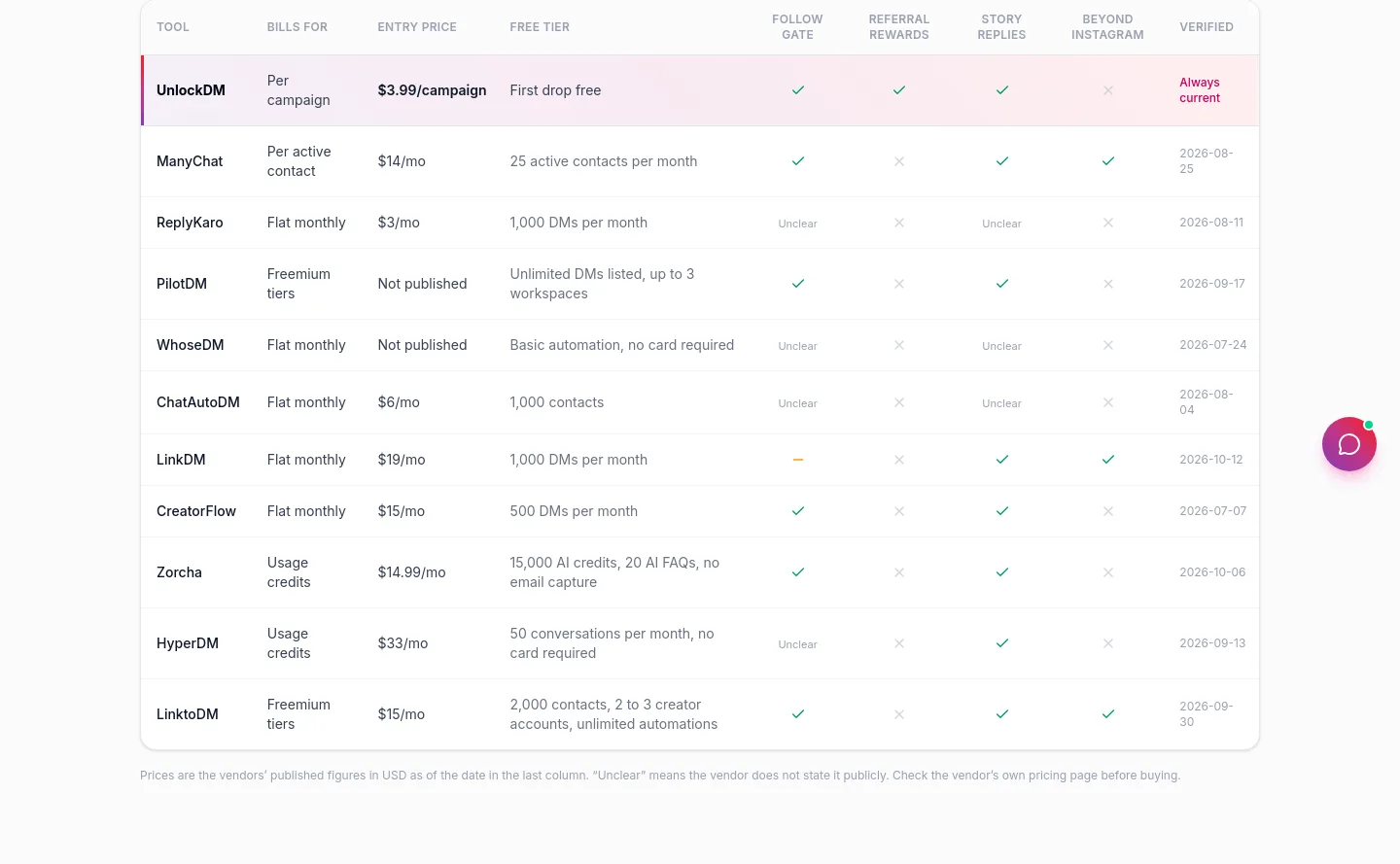Click PilotDM's Story Replies checkmark
The height and width of the screenshot is (864, 1400).
pyautogui.click(x=1002, y=284)
